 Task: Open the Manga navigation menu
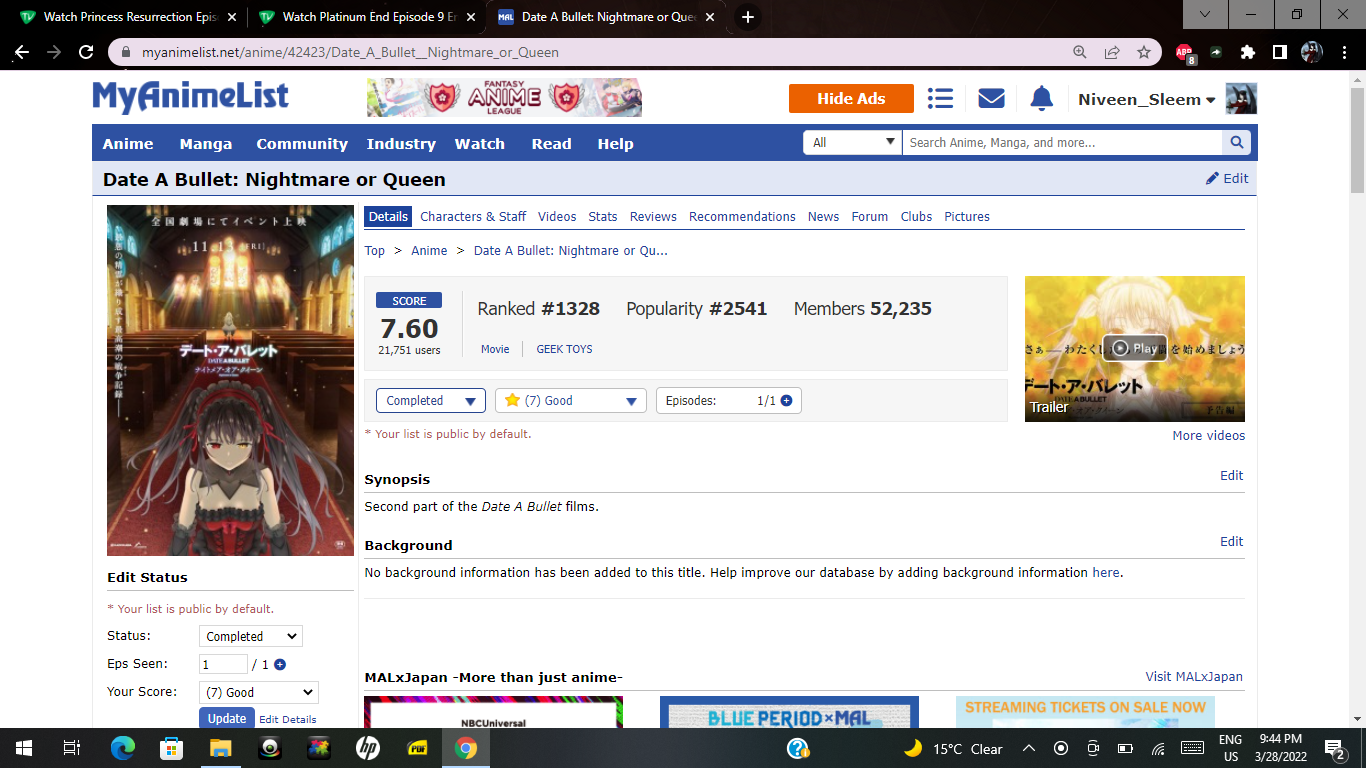click(206, 143)
